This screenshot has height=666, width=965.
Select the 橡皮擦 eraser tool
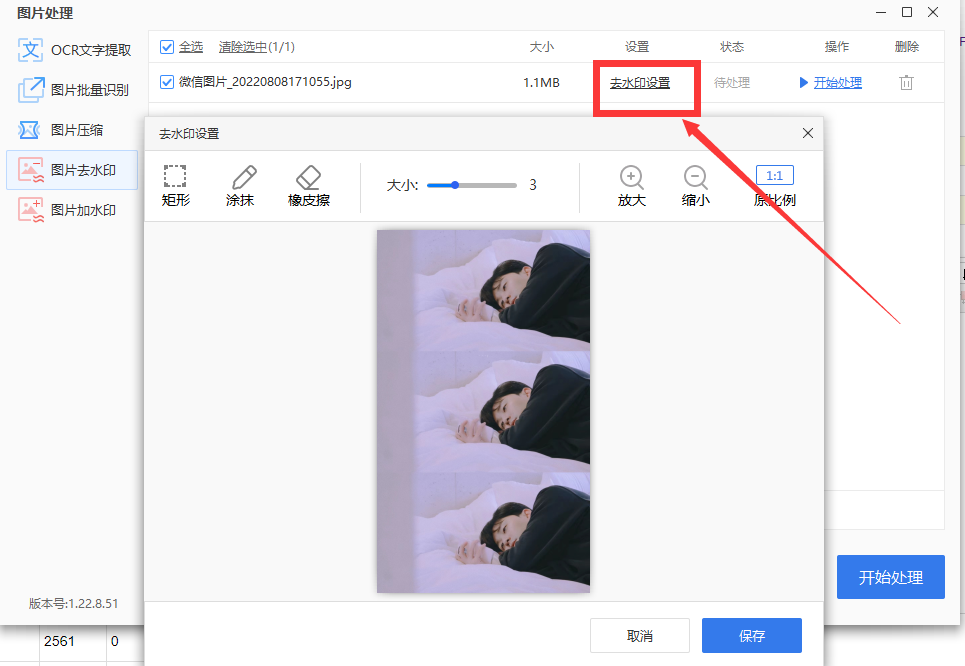[x=309, y=185]
